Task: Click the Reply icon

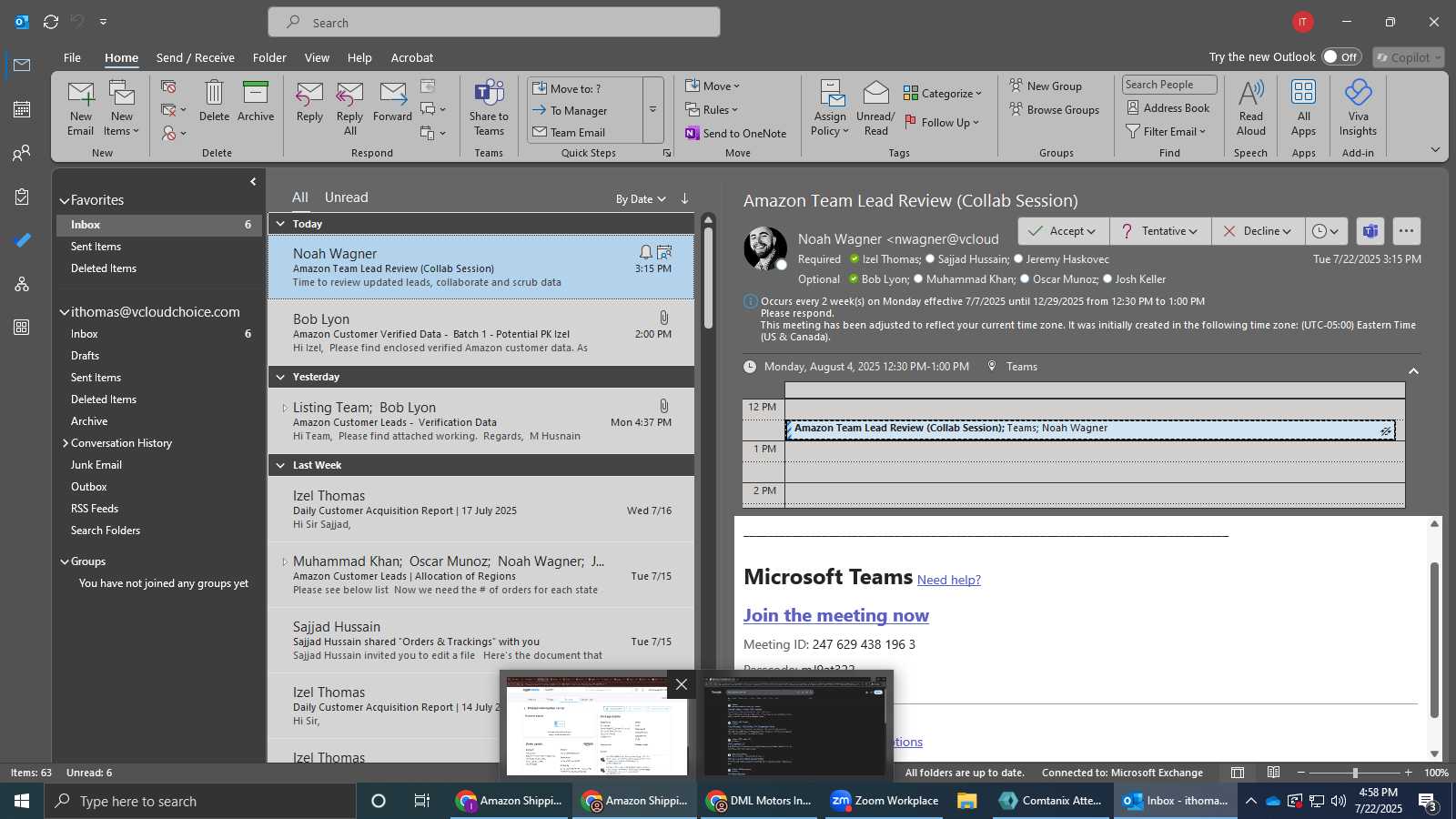Action: [x=309, y=93]
